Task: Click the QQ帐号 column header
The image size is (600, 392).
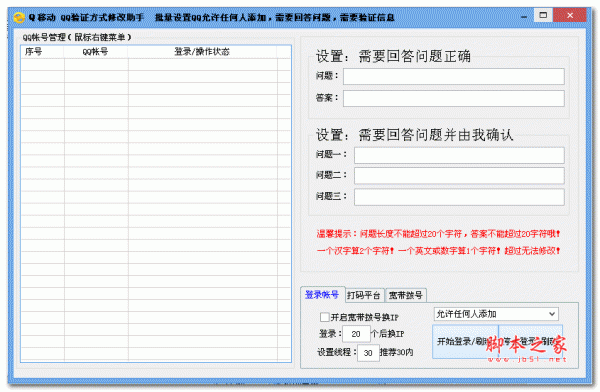Action: pos(96,52)
